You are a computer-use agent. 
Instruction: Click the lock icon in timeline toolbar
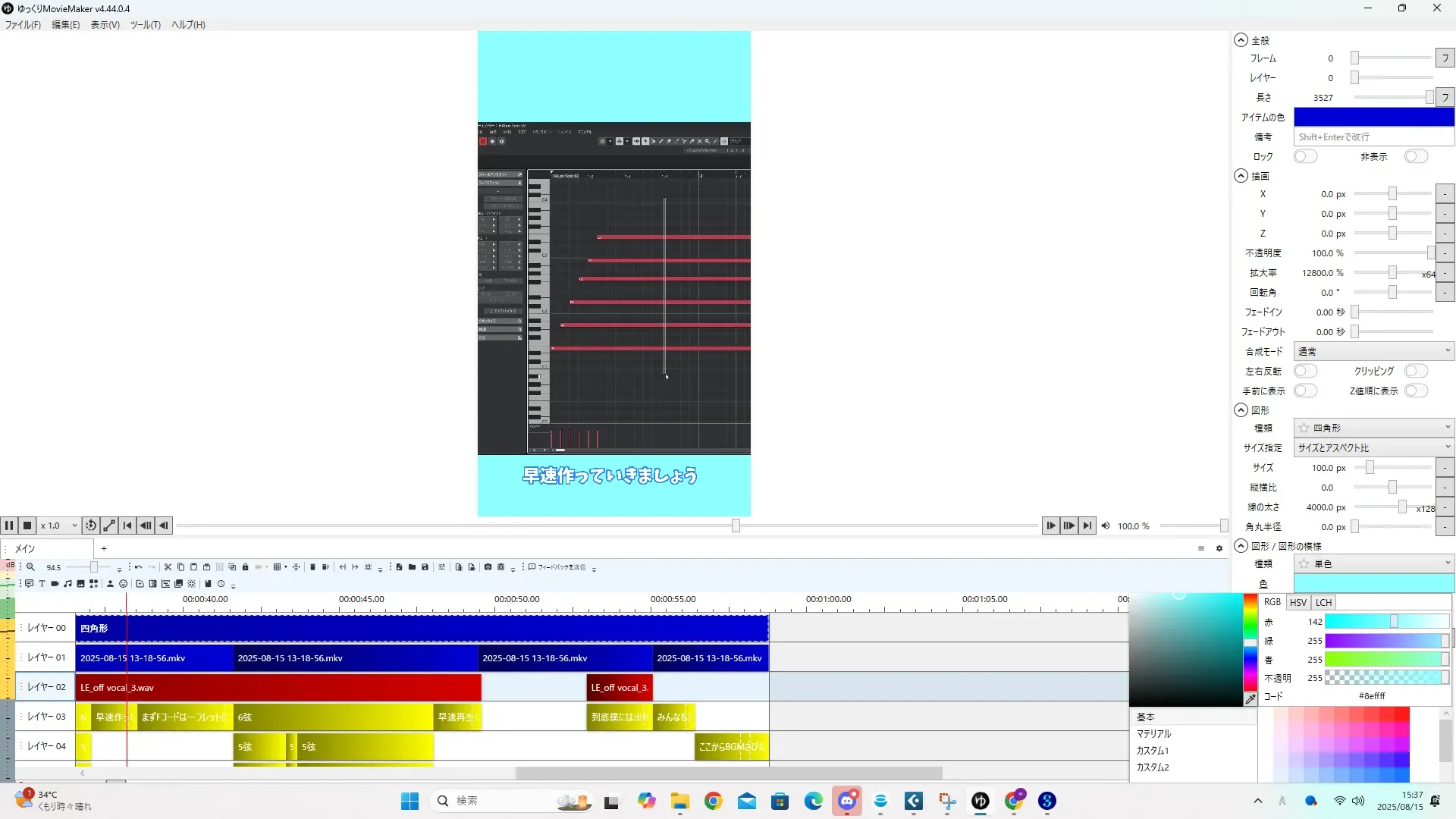click(x=245, y=567)
